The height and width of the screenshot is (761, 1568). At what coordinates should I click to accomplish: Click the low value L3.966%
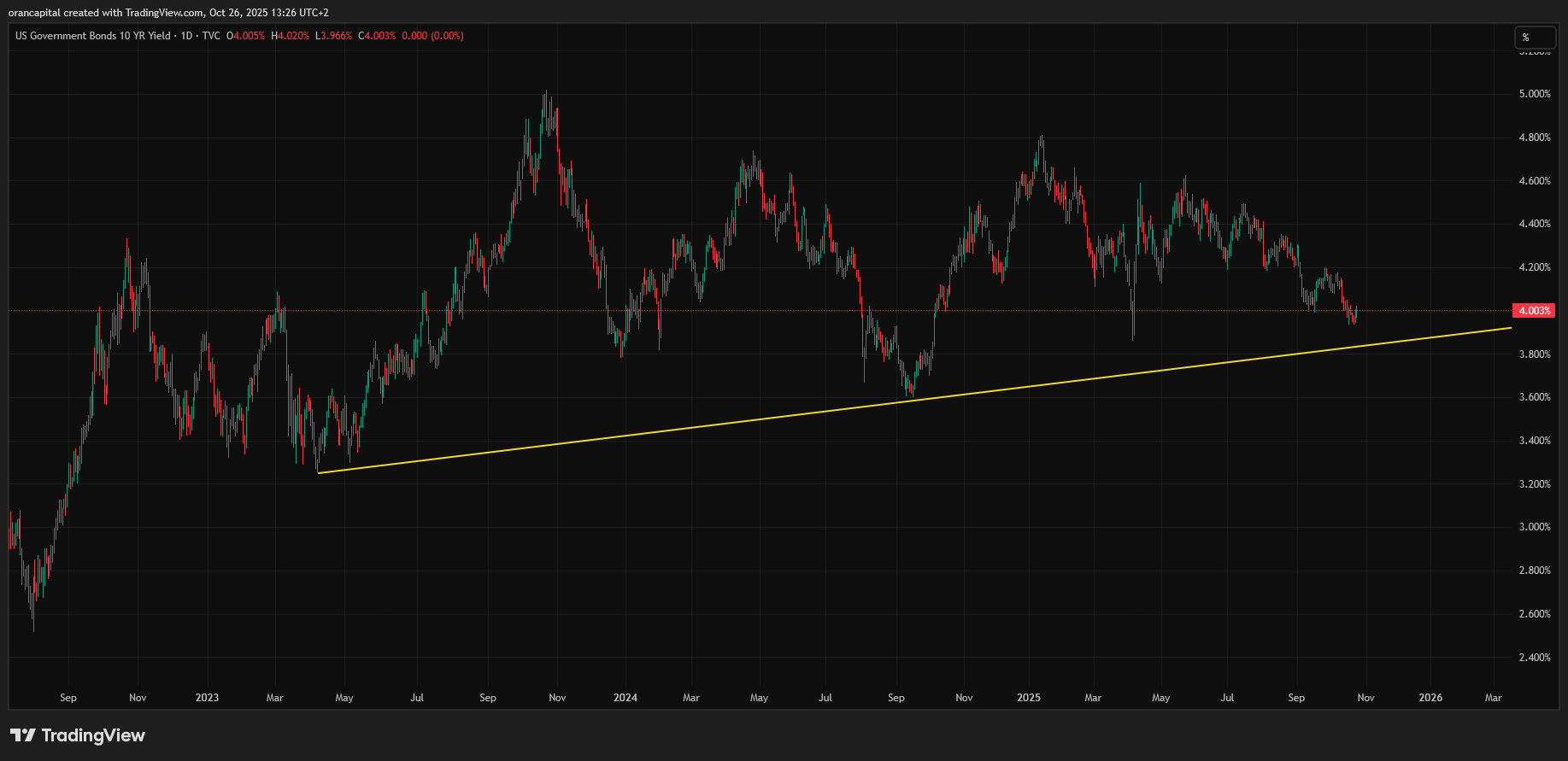pyautogui.click(x=334, y=36)
